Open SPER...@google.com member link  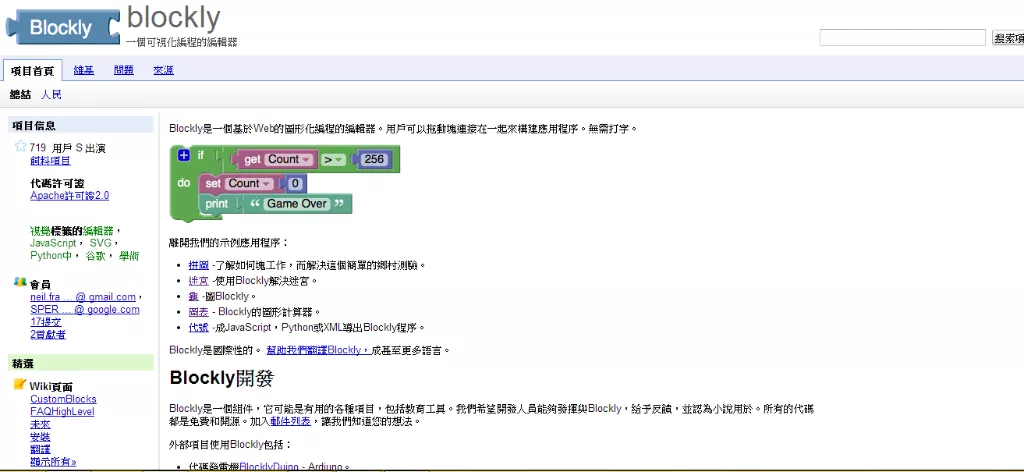[x=85, y=309]
